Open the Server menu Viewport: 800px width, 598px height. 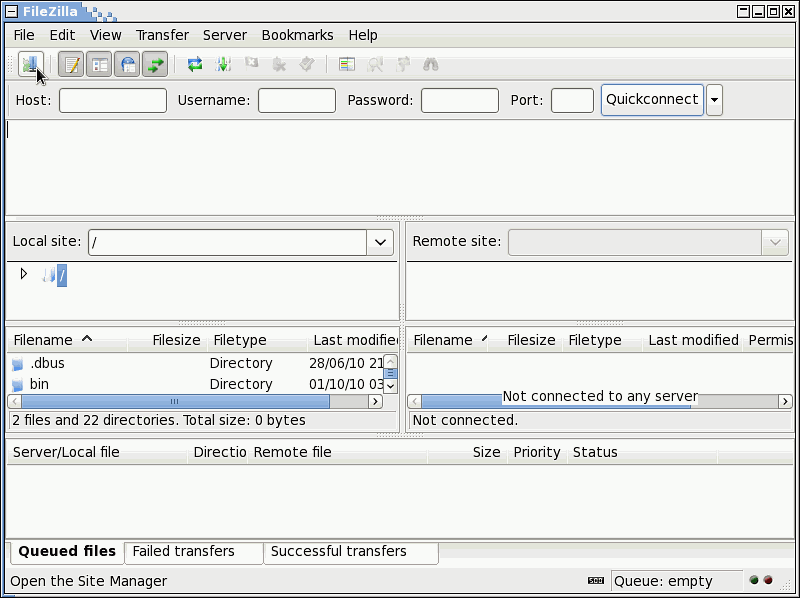[x=225, y=35]
